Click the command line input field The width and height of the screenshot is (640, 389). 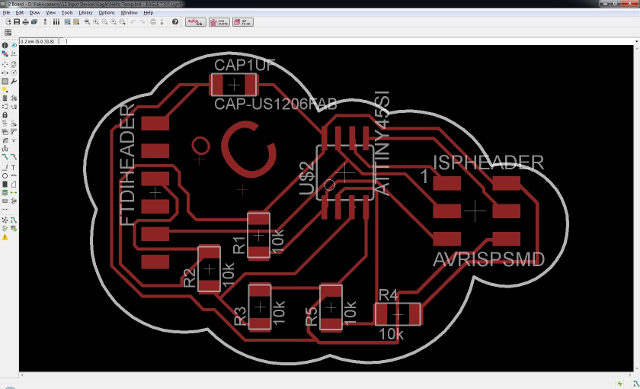[349, 41]
